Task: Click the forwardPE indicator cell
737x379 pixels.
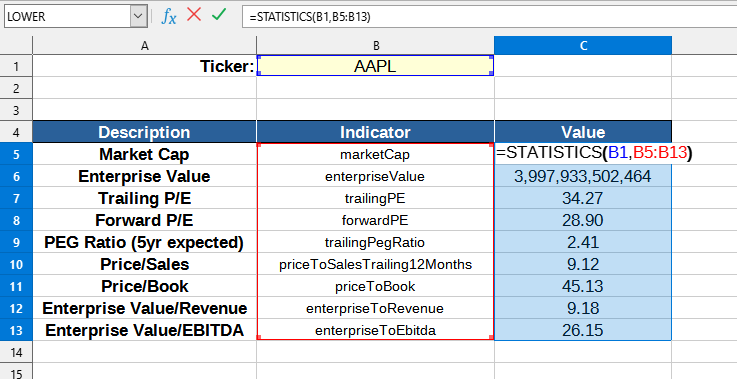Action: click(376, 220)
